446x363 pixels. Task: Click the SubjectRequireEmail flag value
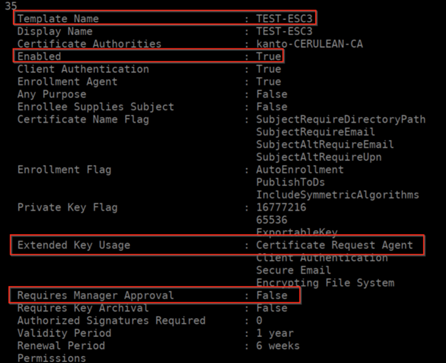[x=316, y=132]
